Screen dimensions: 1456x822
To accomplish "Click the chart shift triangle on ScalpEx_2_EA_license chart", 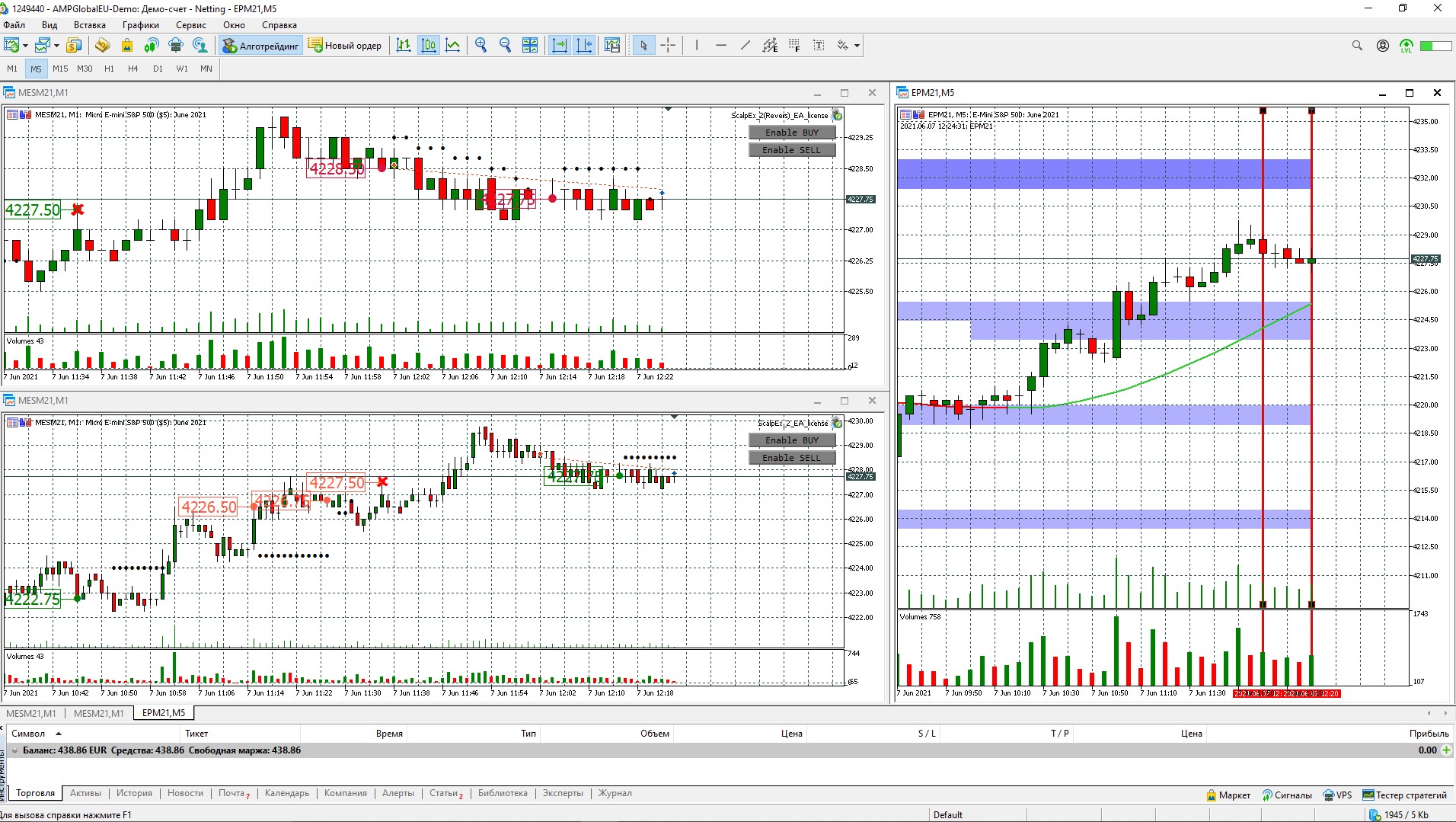I will tap(675, 417).
